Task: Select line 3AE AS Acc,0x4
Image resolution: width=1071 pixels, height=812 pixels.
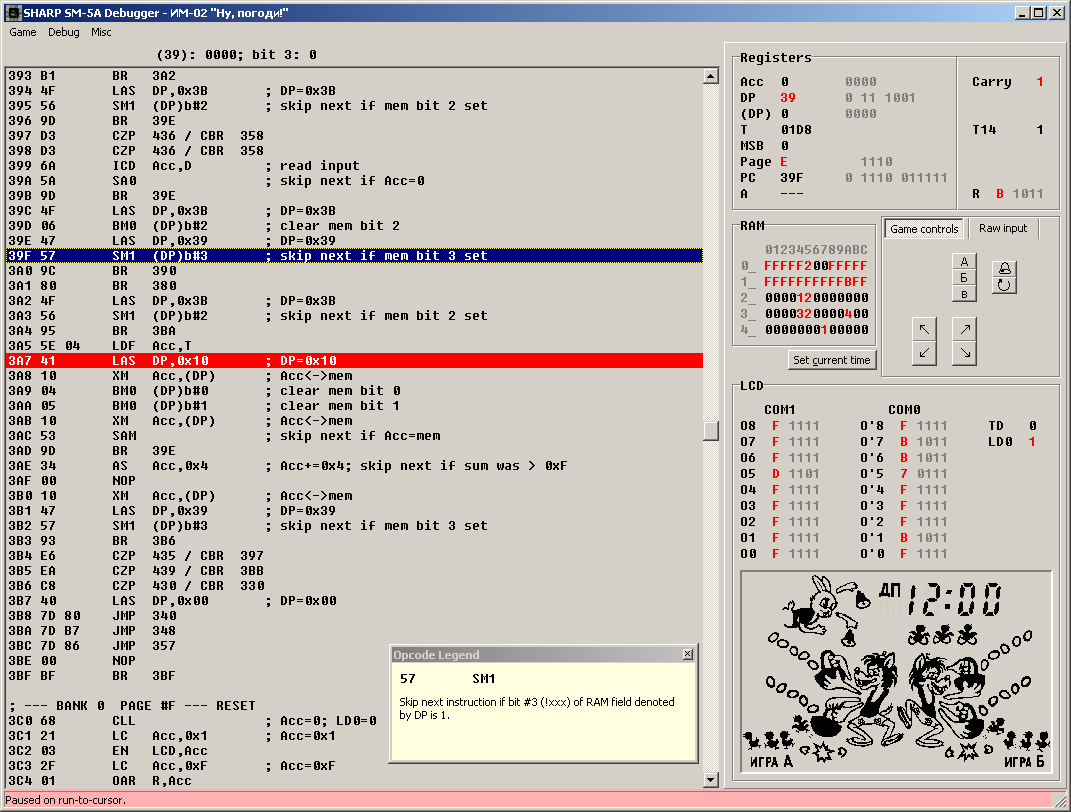Action: point(354,466)
